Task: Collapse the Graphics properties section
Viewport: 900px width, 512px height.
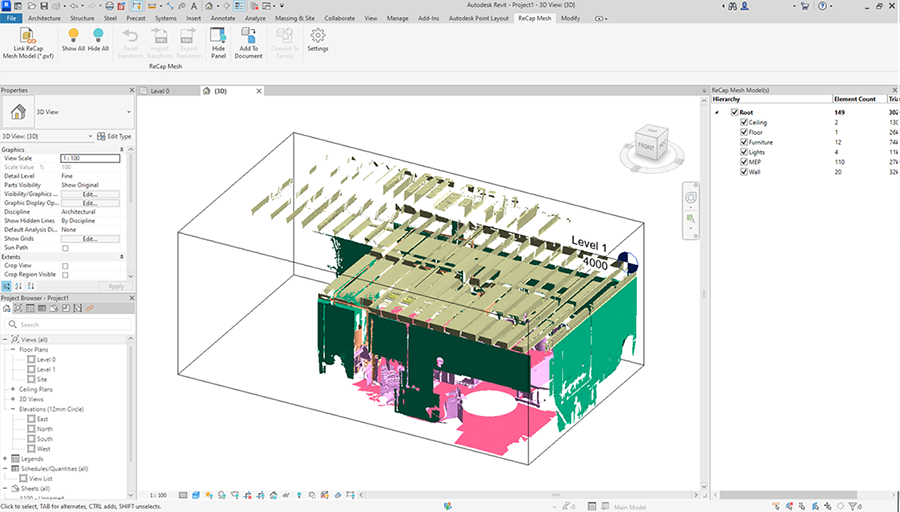Action: click(x=122, y=149)
